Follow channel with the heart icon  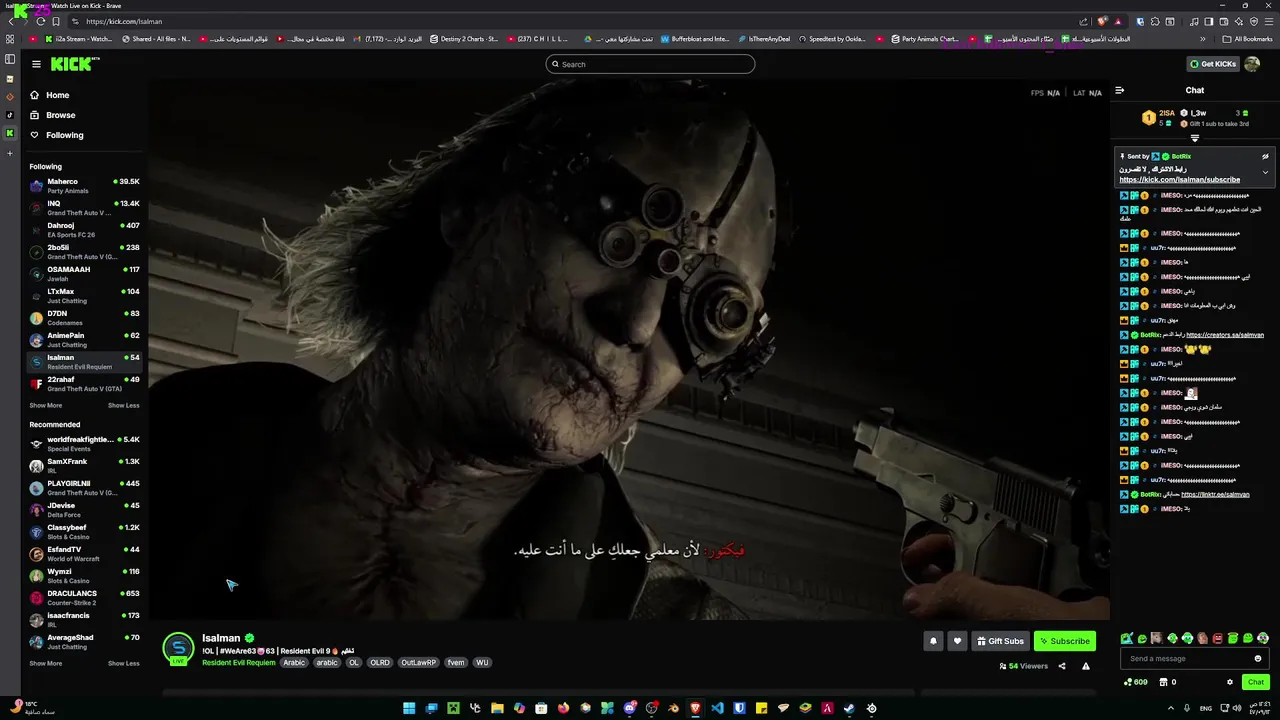pyautogui.click(x=957, y=641)
